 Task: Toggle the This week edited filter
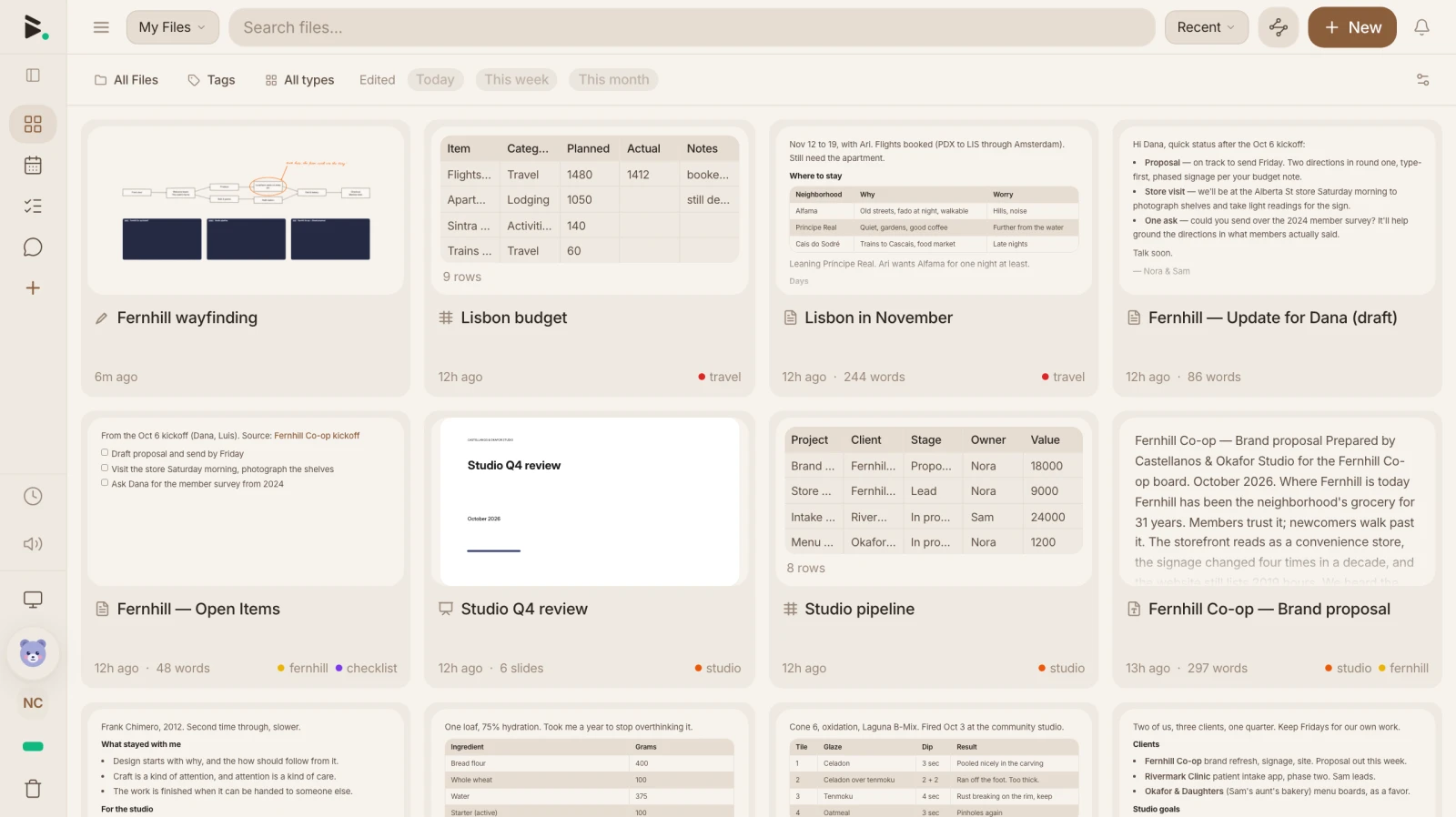pyautogui.click(x=517, y=80)
